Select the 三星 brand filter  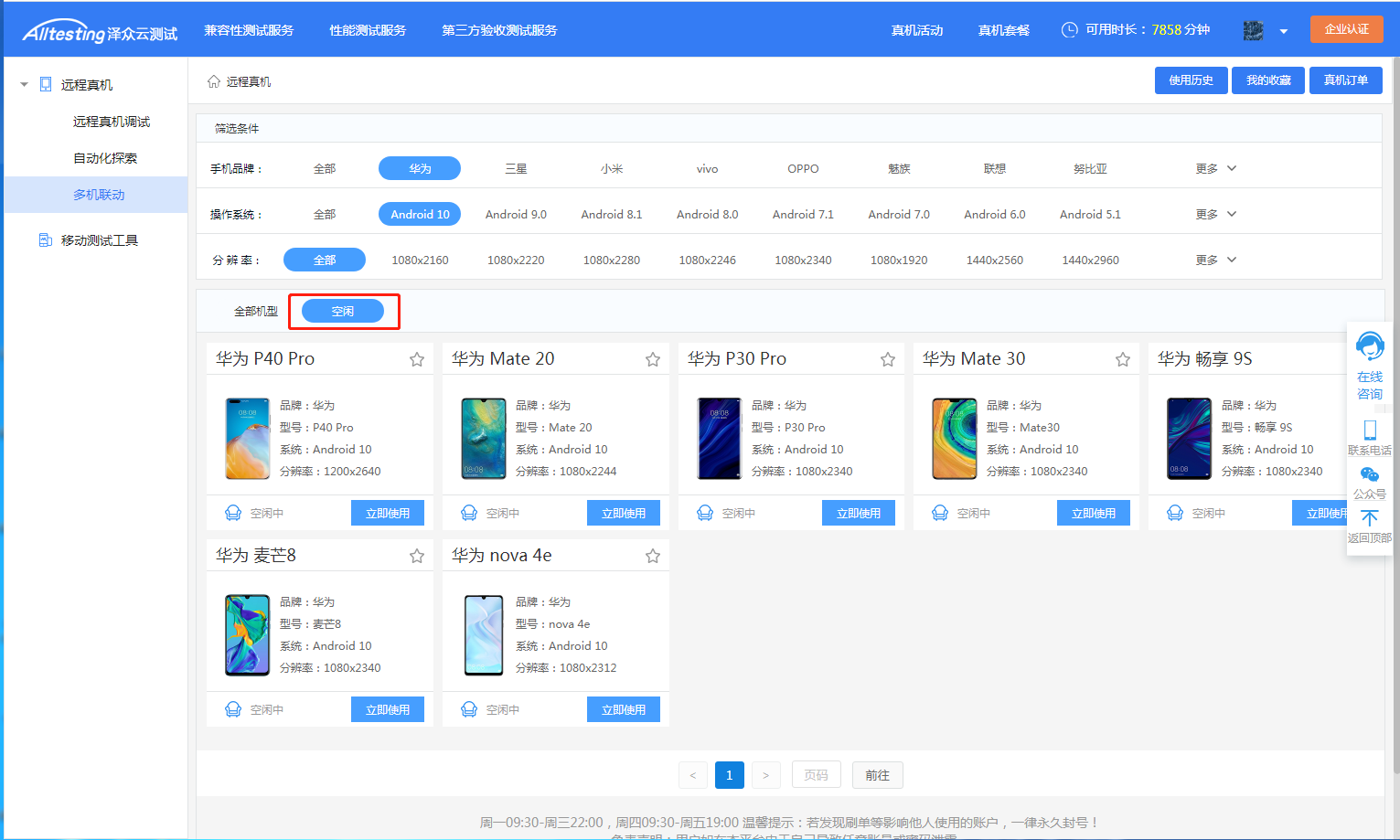516,168
